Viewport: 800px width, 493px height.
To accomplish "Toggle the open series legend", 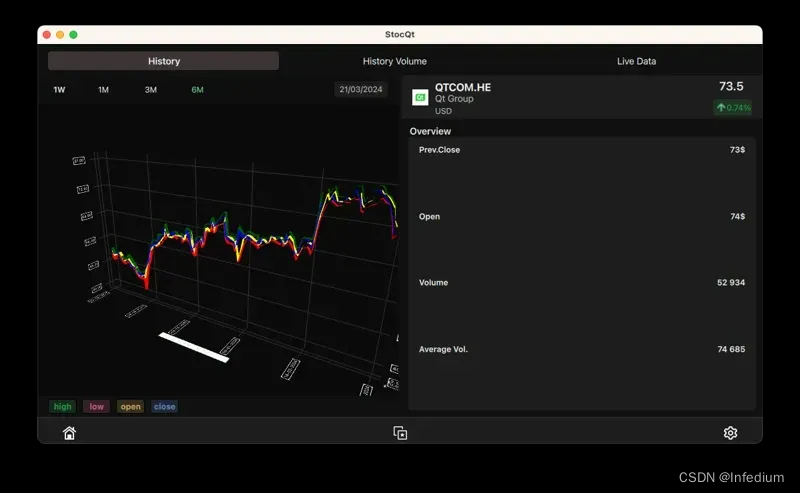I will [130, 406].
